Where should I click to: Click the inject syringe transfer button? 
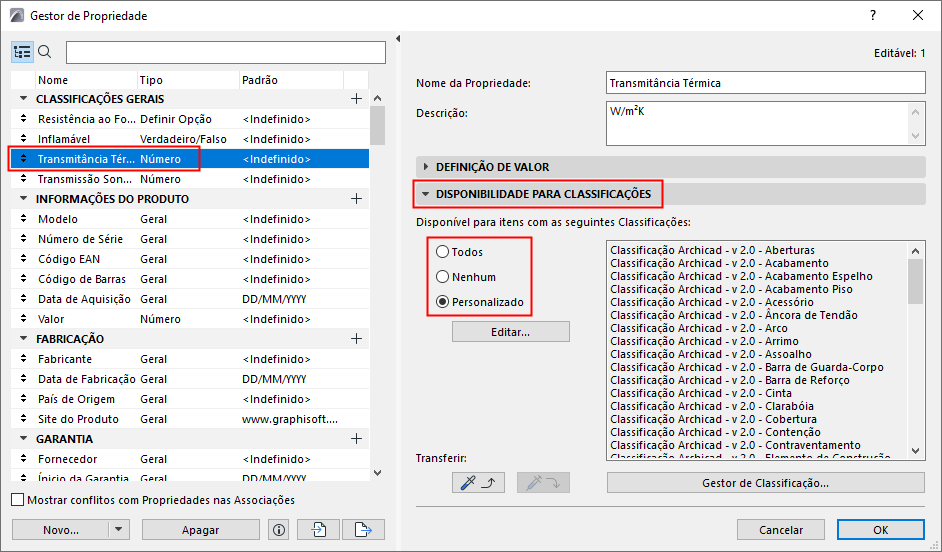543,482
